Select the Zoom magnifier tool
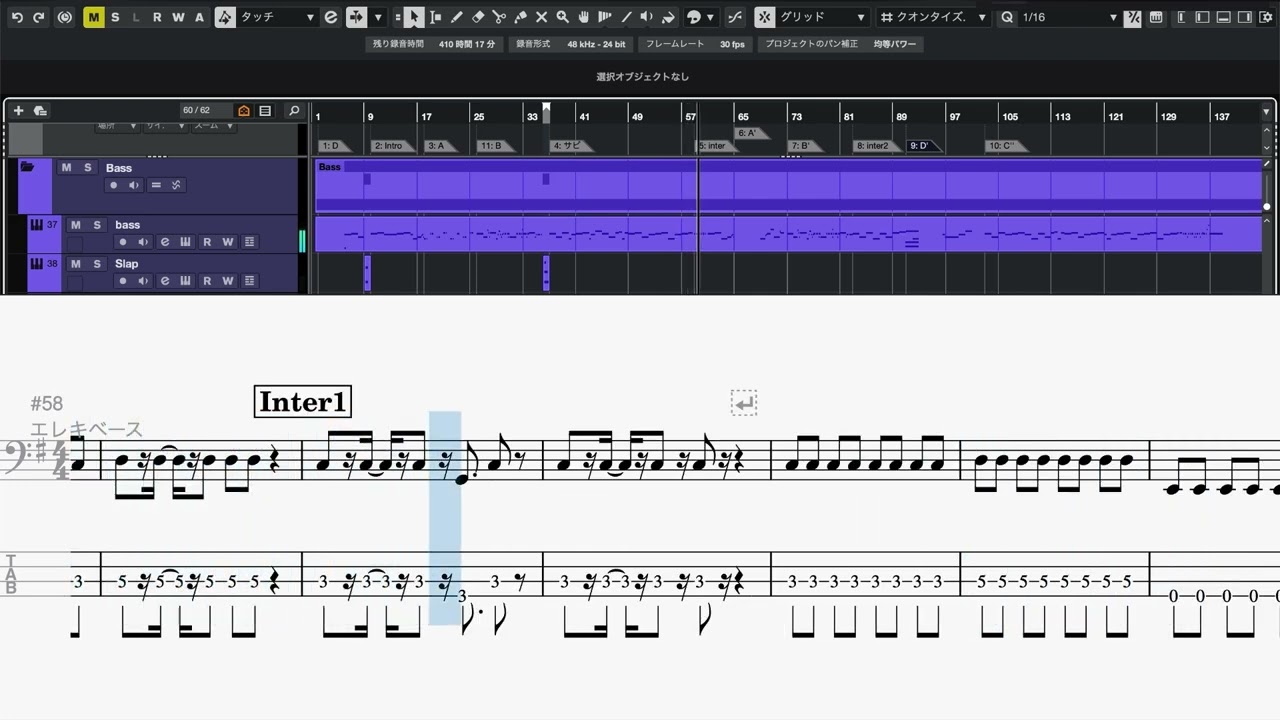This screenshot has width=1280, height=720. pos(562,17)
